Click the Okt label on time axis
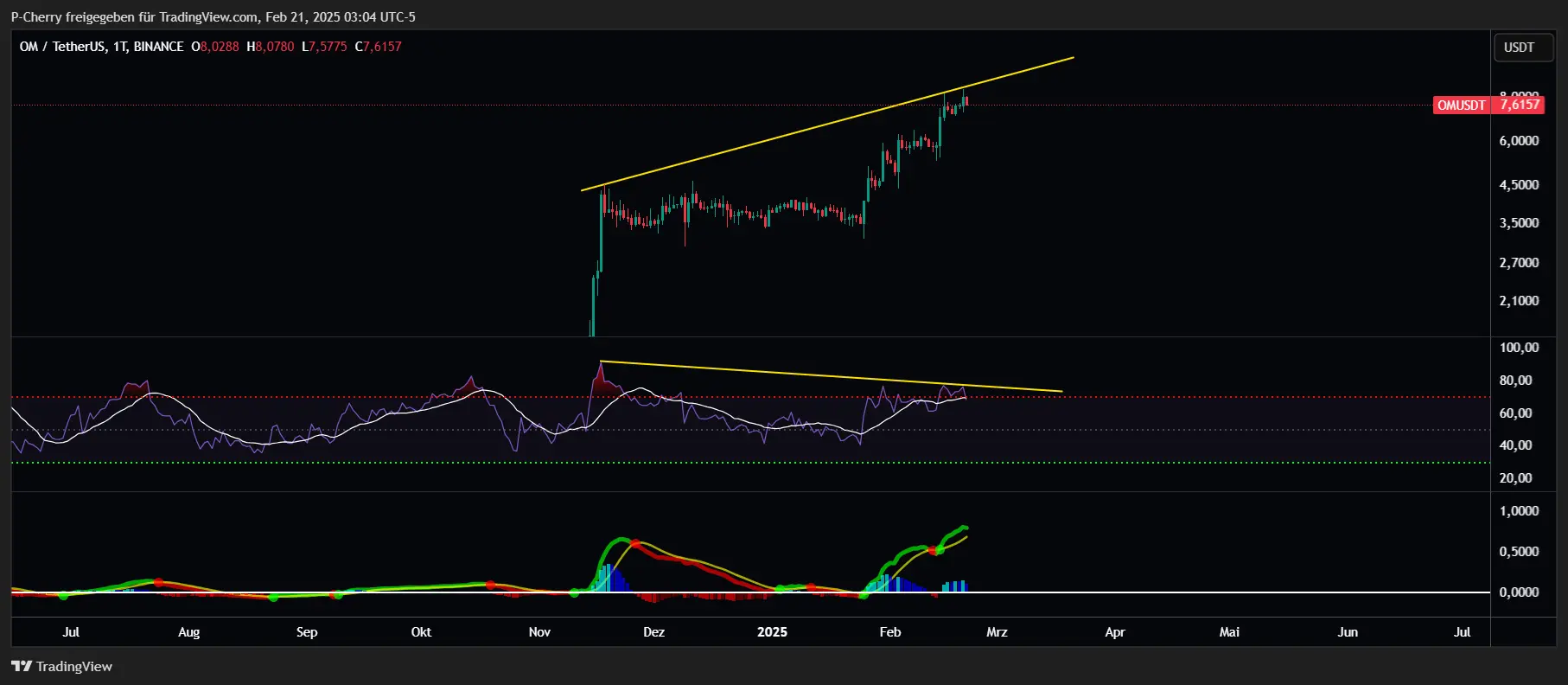Viewport: 1568px width, 685px height. 421,632
